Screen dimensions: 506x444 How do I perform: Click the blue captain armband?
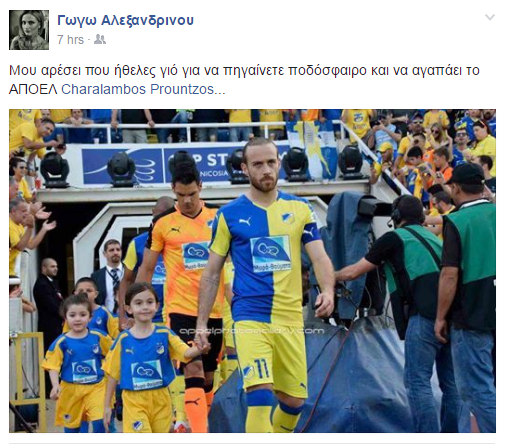pos(310,233)
